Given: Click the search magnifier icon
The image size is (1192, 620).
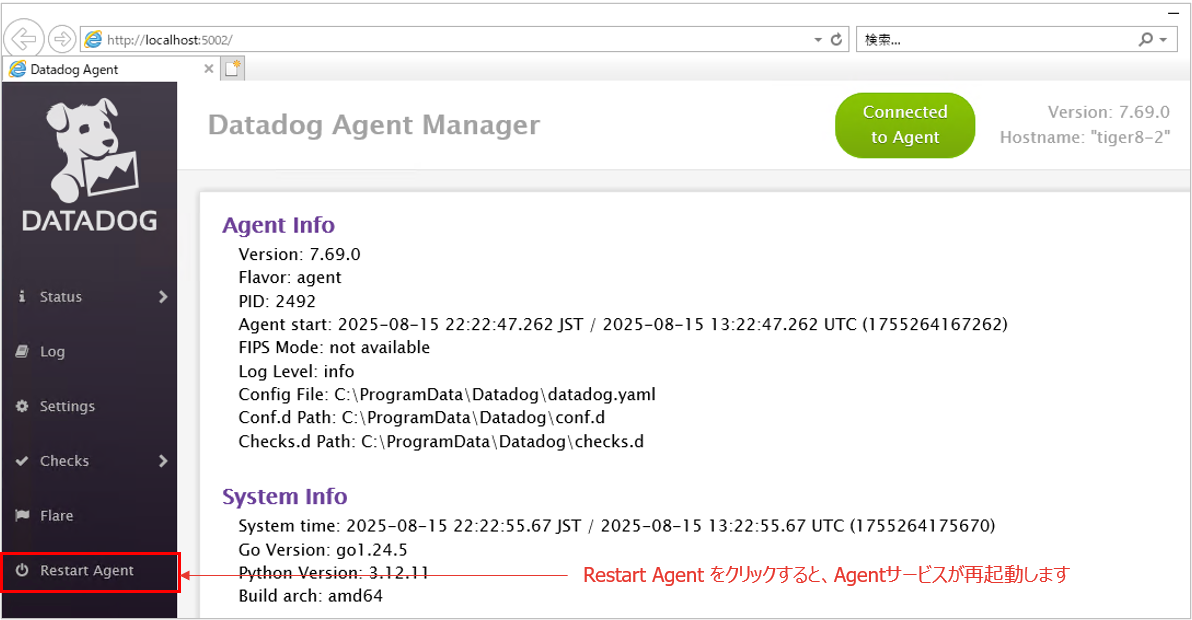Looking at the screenshot, I should (1145, 40).
